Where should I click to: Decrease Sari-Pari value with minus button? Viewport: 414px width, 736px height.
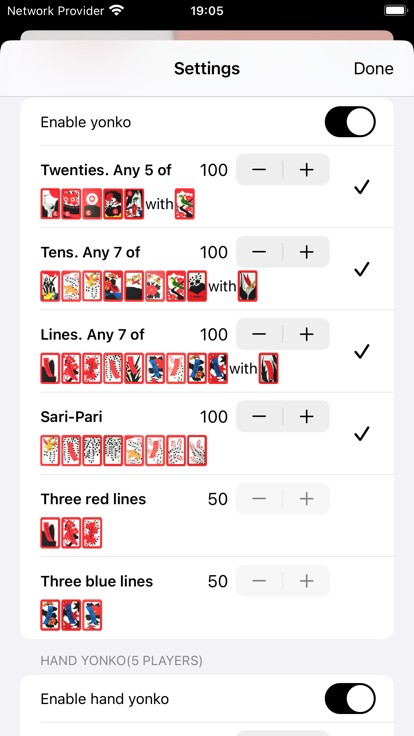pos(259,416)
